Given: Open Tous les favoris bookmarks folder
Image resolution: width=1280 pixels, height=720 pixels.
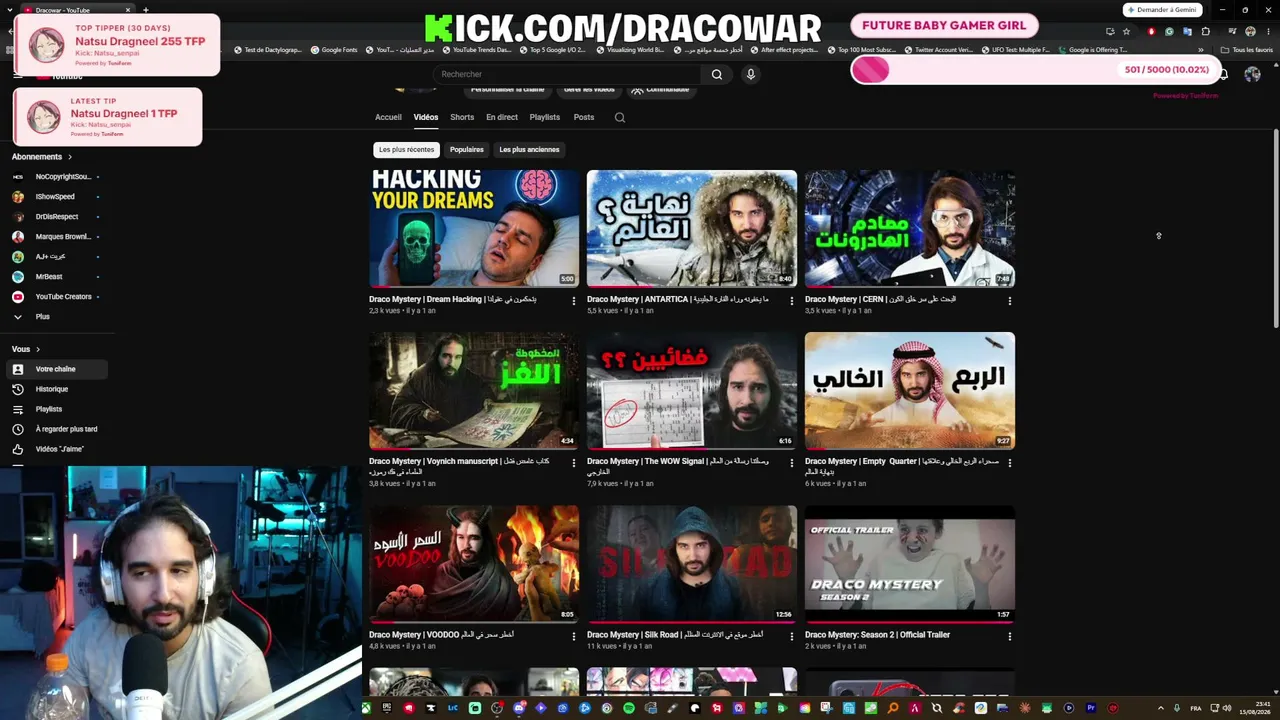Looking at the screenshot, I should coord(1246,49).
